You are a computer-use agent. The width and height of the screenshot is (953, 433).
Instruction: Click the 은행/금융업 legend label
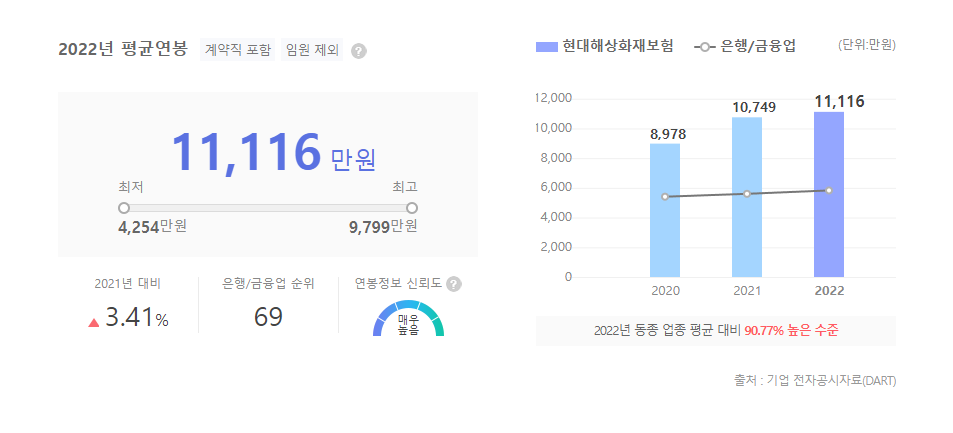(x=758, y=46)
